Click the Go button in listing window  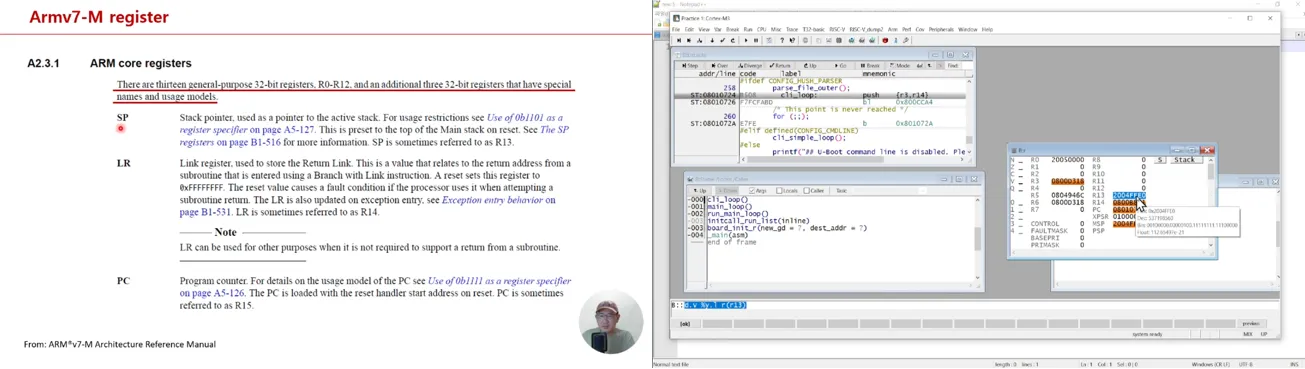840,66
